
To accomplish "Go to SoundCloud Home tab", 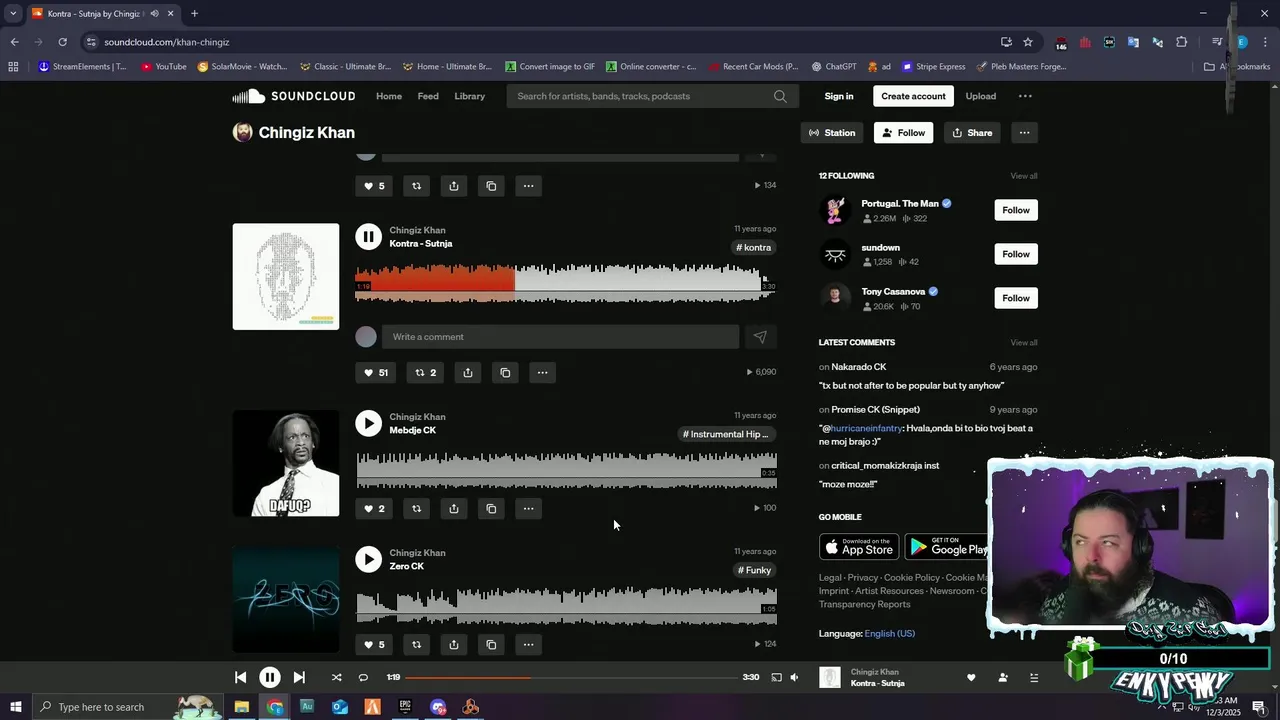I will 389,96.
